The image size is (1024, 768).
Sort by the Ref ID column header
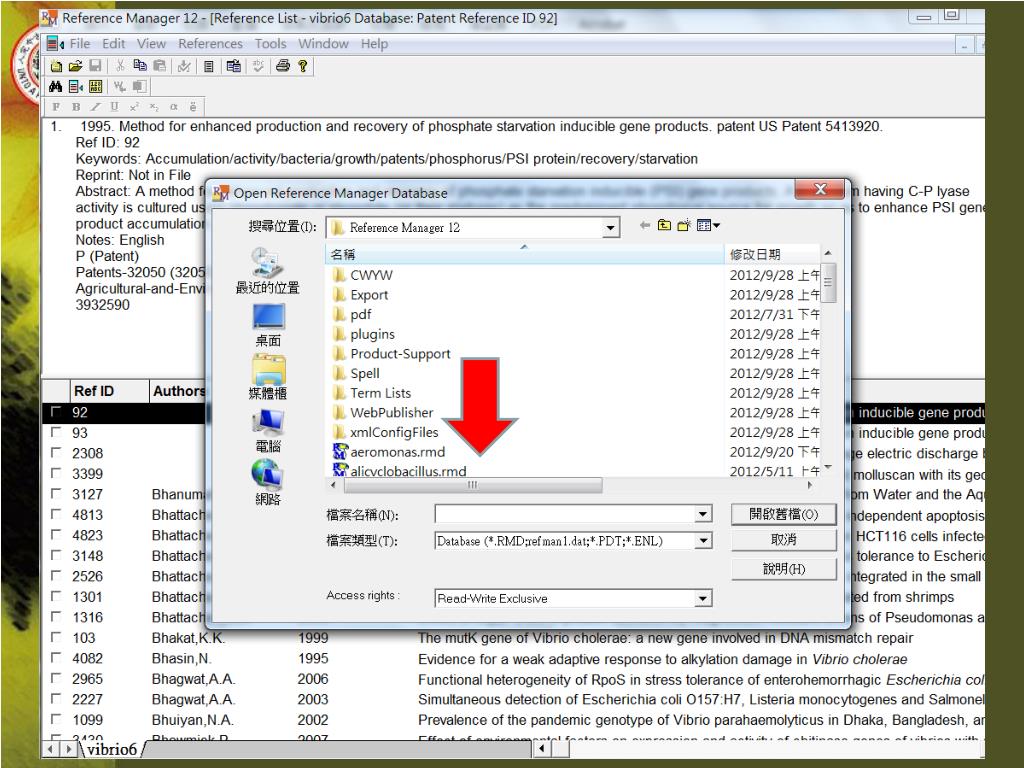pyautogui.click(x=108, y=391)
